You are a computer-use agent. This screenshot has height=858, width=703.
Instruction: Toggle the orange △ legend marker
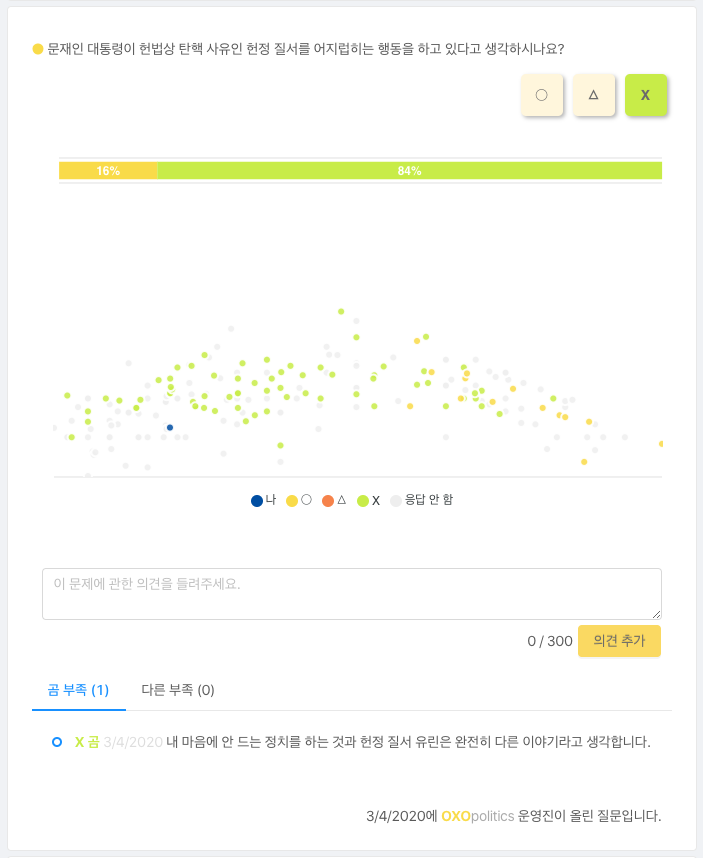328,501
